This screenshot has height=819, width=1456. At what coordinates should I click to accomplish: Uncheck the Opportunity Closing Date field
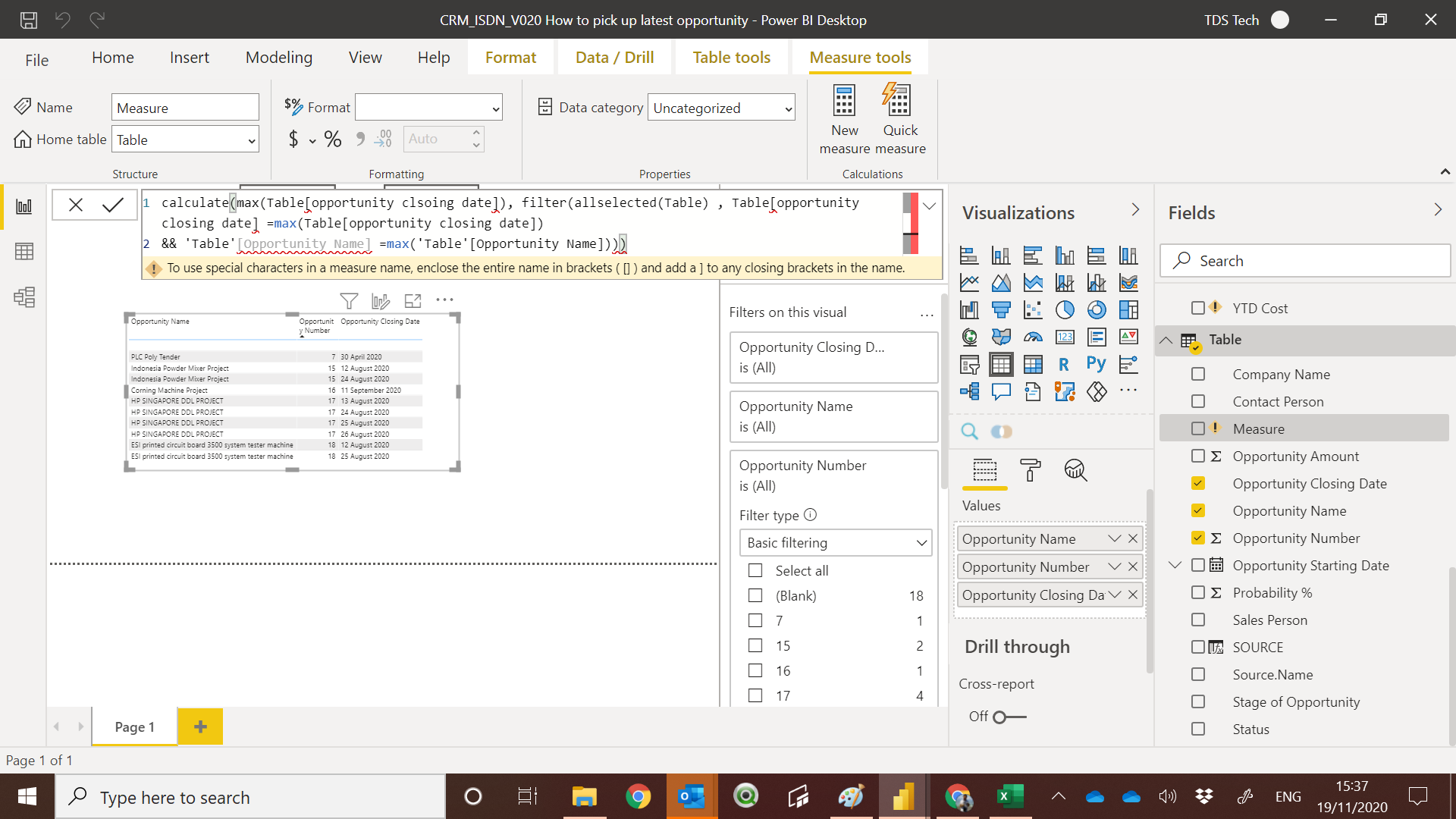[1198, 483]
